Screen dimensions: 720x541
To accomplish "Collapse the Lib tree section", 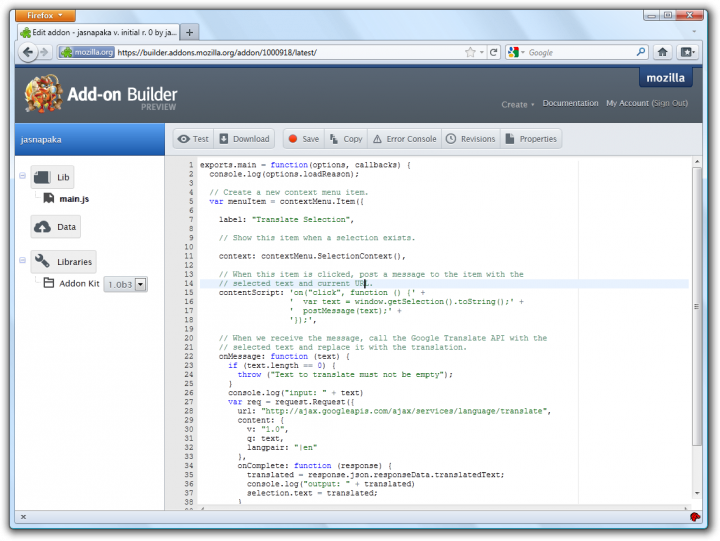I will coord(22,177).
